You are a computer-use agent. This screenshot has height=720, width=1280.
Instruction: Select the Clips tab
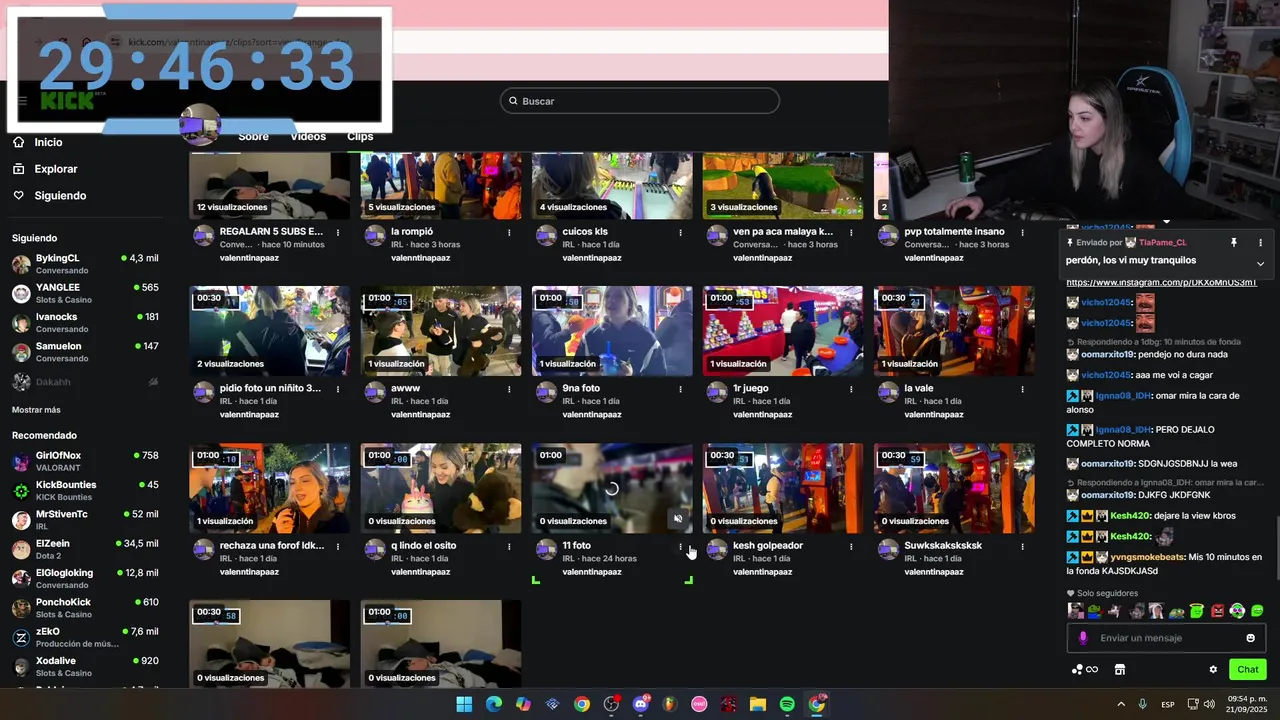(360, 136)
